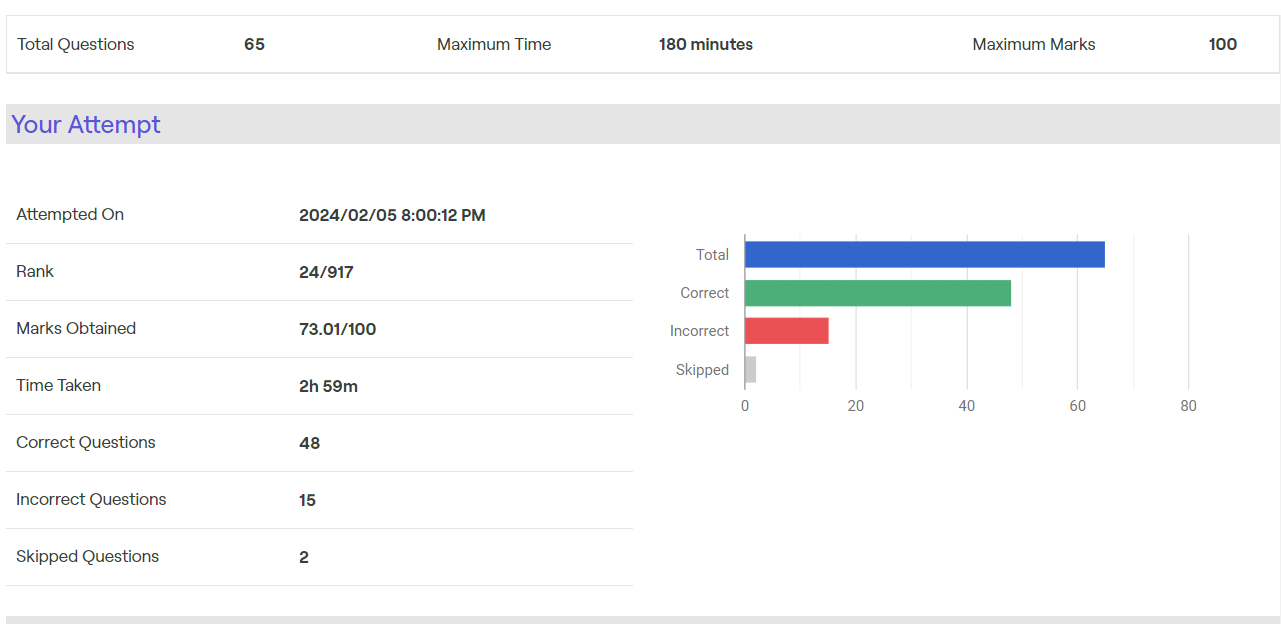Click the 'Incorrect Questions' row label
Viewport: 1281px width, 624px height.
pyautogui.click(x=91, y=500)
